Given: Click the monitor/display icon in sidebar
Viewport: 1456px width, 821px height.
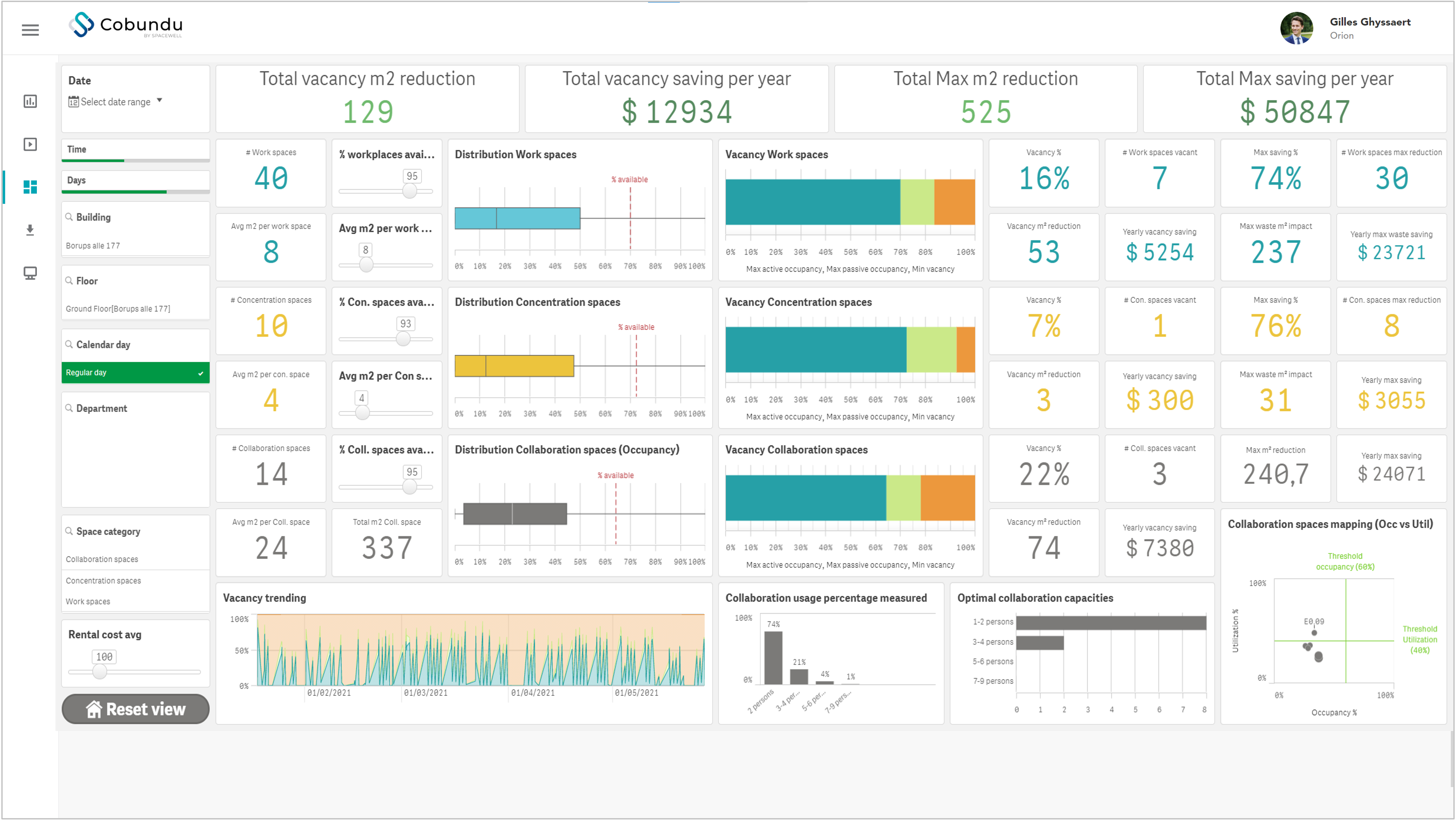Looking at the screenshot, I should [29, 275].
